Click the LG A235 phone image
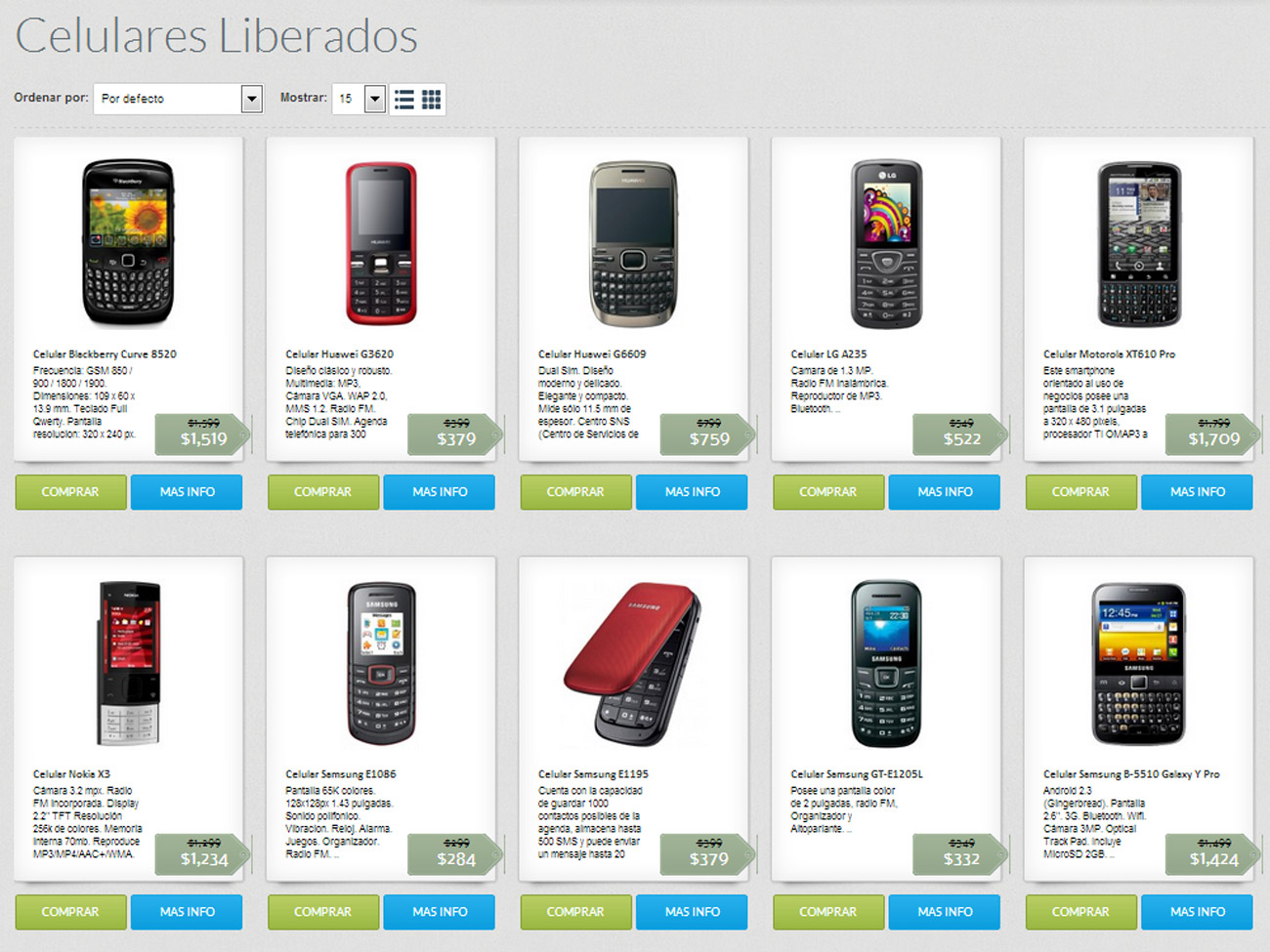 click(x=886, y=244)
